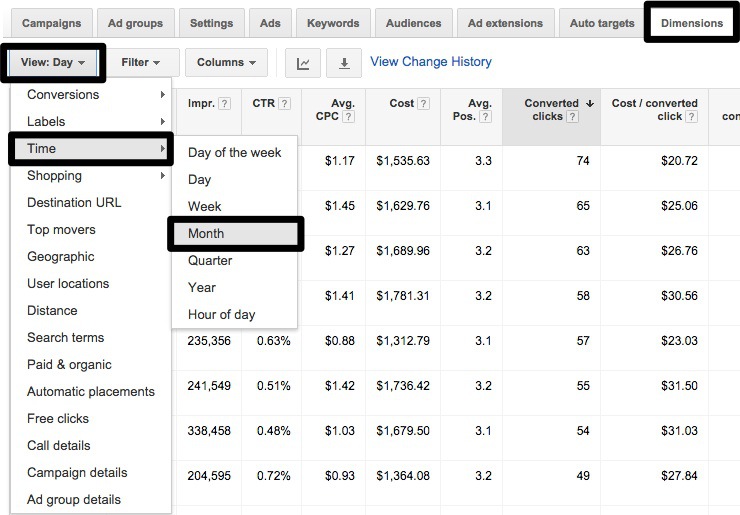Switch to the Keywords tab
740x515 pixels.
(x=333, y=23)
